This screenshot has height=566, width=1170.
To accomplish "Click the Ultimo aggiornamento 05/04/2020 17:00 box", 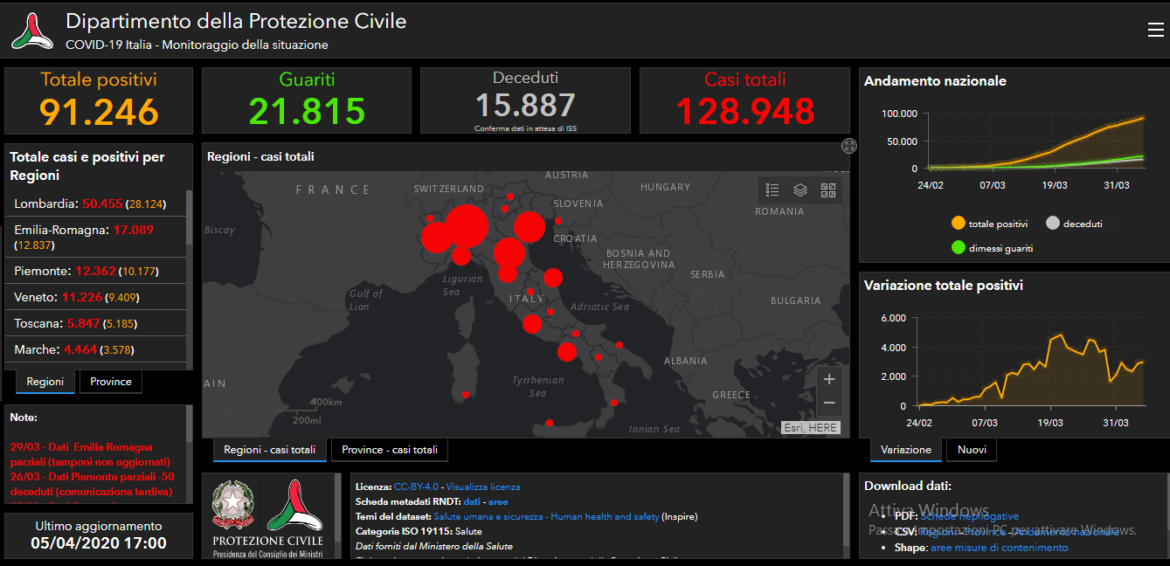I will tap(98, 535).
